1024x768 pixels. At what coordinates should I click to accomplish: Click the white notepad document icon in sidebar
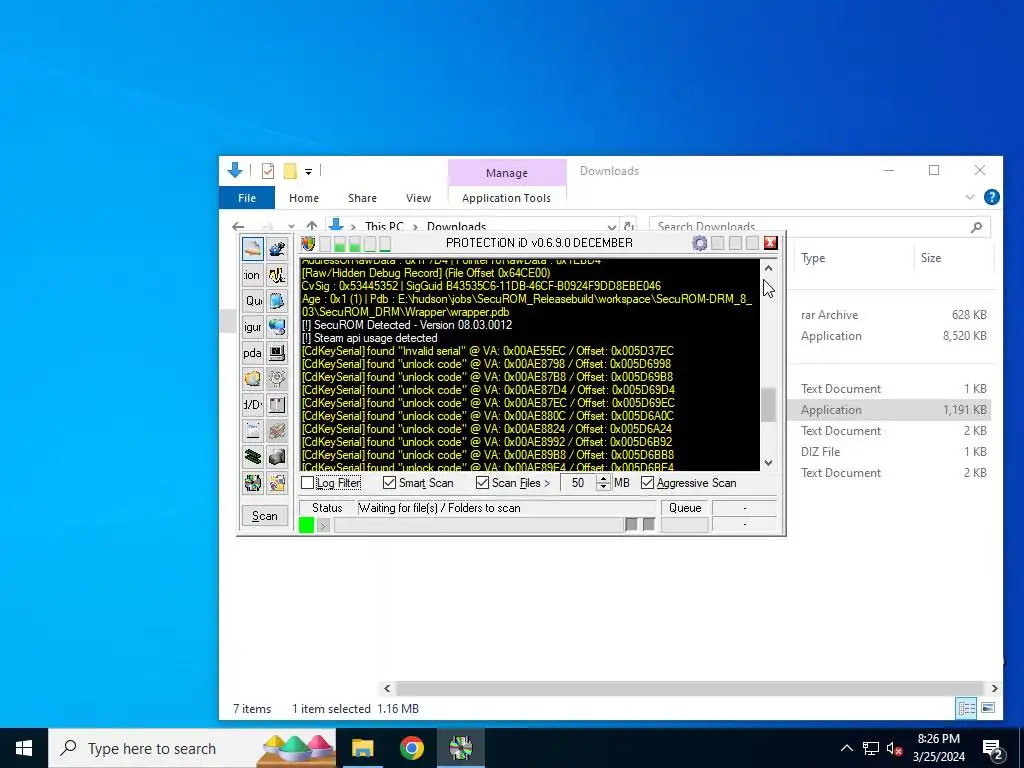253,431
